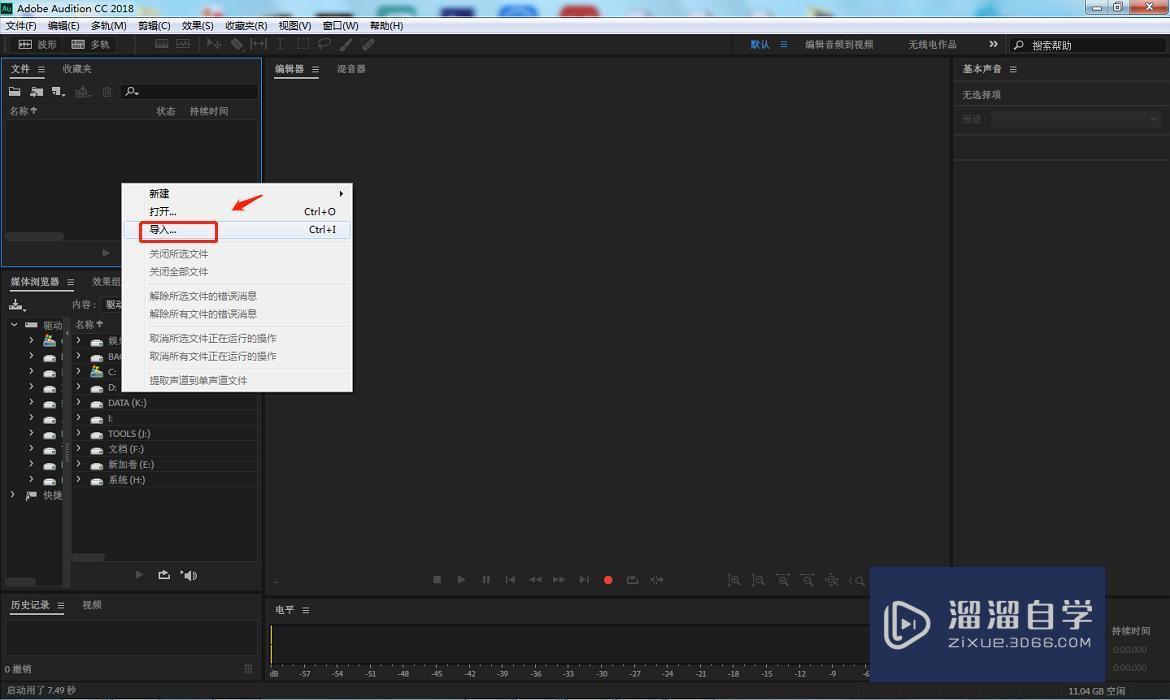Open 帮助(H) menu in menu bar
The width and height of the screenshot is (1170, 700).
point(387,25)
